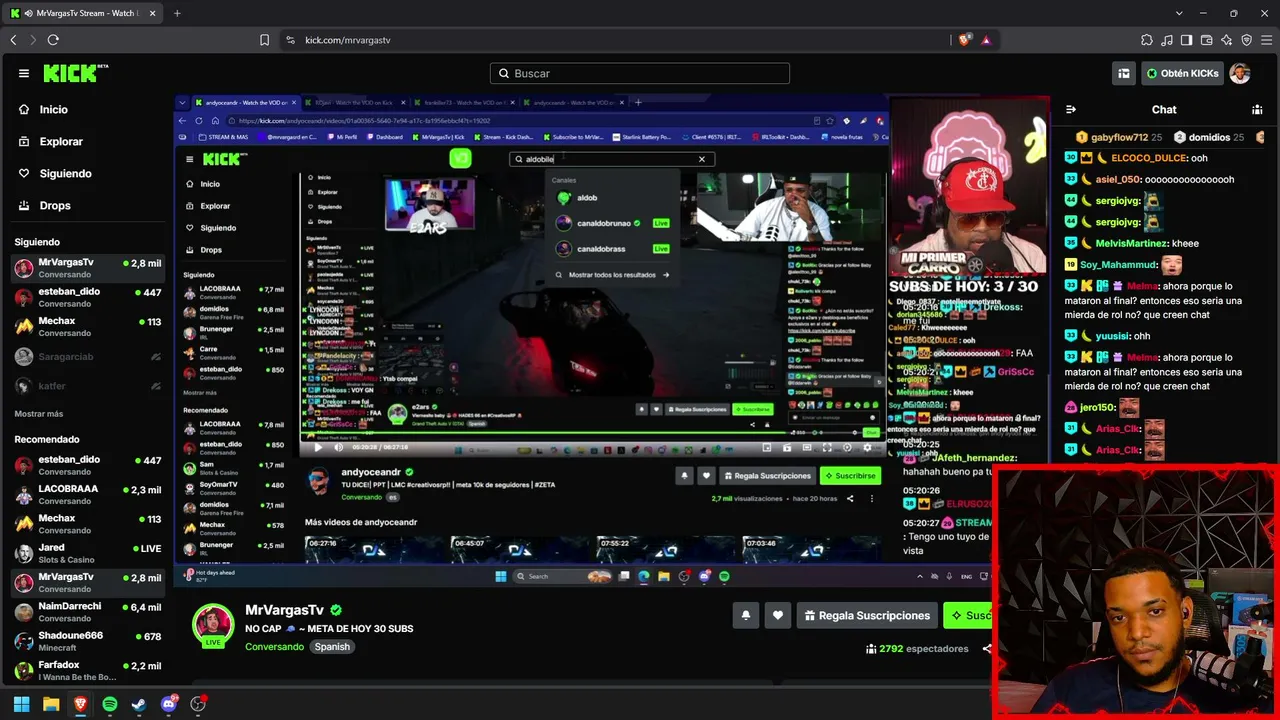Open the Brave VPN shield icon
The width and height of the screenshot is (1280, 720).
click(x=1247, y=40)
